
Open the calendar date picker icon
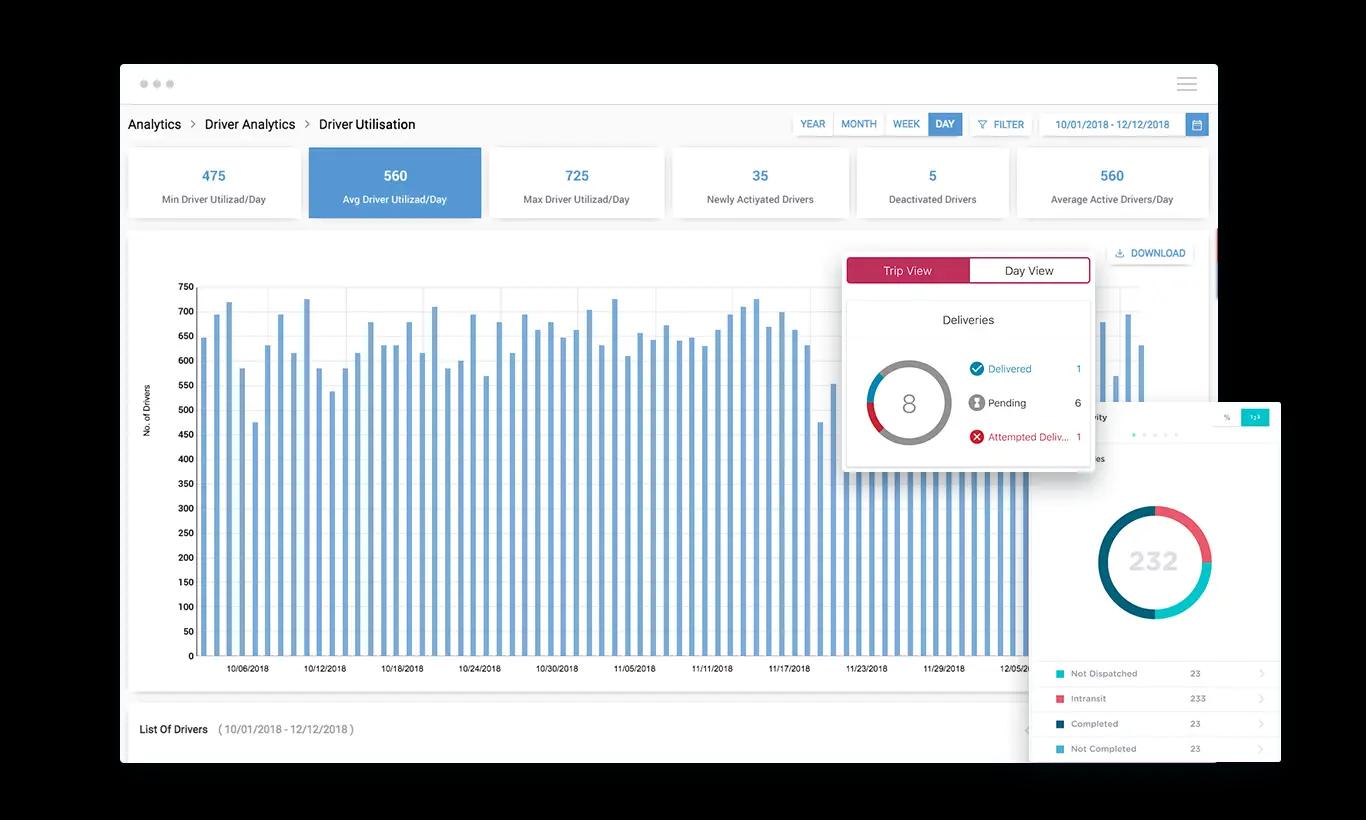point(1197,125)
